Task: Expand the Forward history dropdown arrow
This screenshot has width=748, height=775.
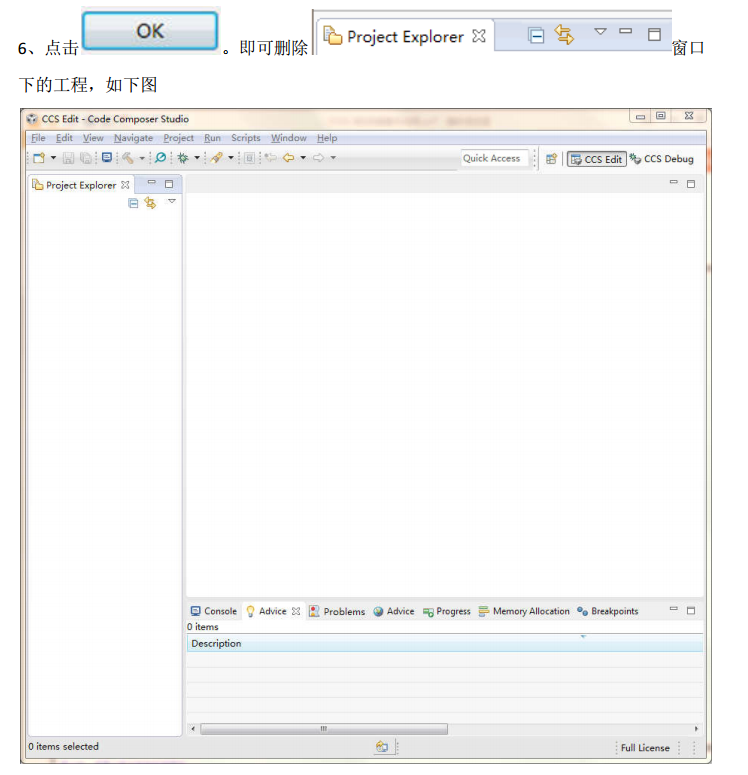Action: coord(333,158)
